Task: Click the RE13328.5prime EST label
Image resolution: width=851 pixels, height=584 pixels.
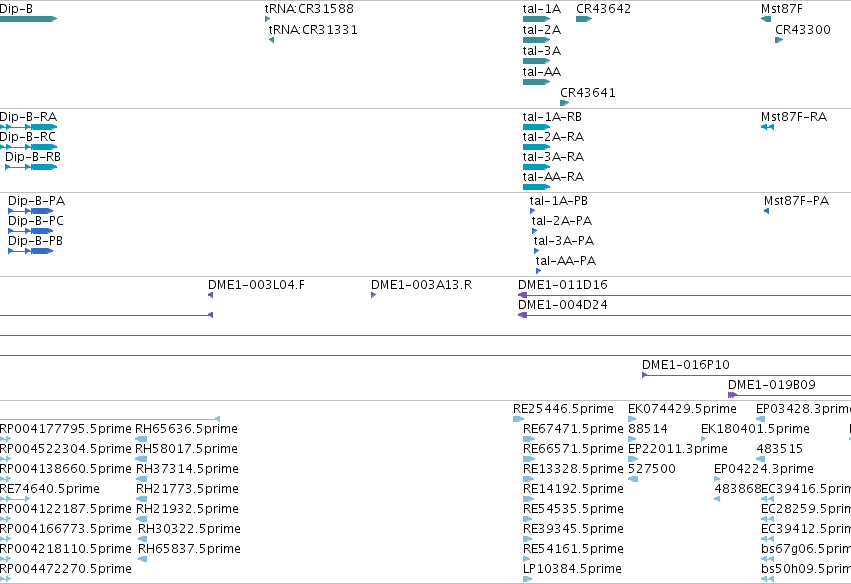Action: coord(573,468)
